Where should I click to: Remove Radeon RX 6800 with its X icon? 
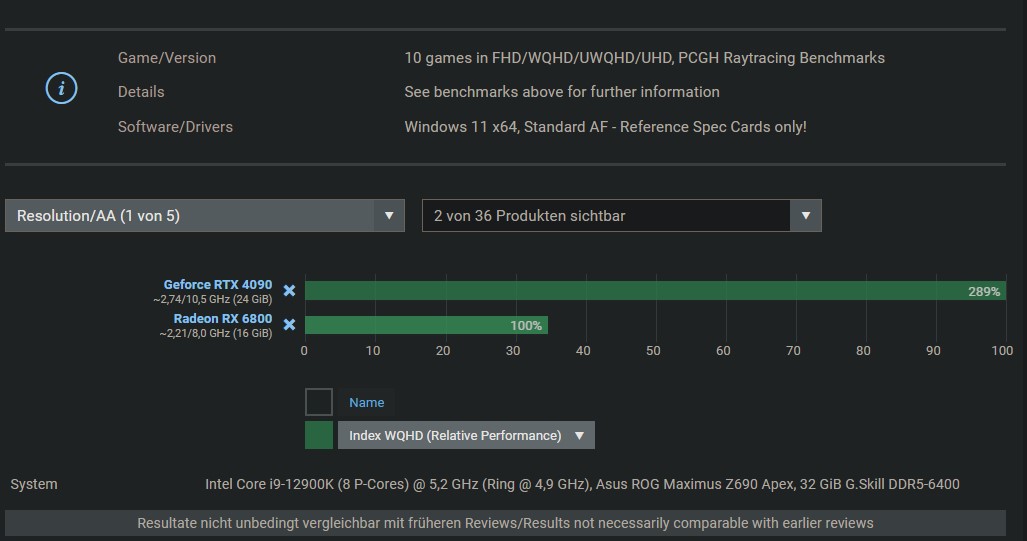(289, 325)
